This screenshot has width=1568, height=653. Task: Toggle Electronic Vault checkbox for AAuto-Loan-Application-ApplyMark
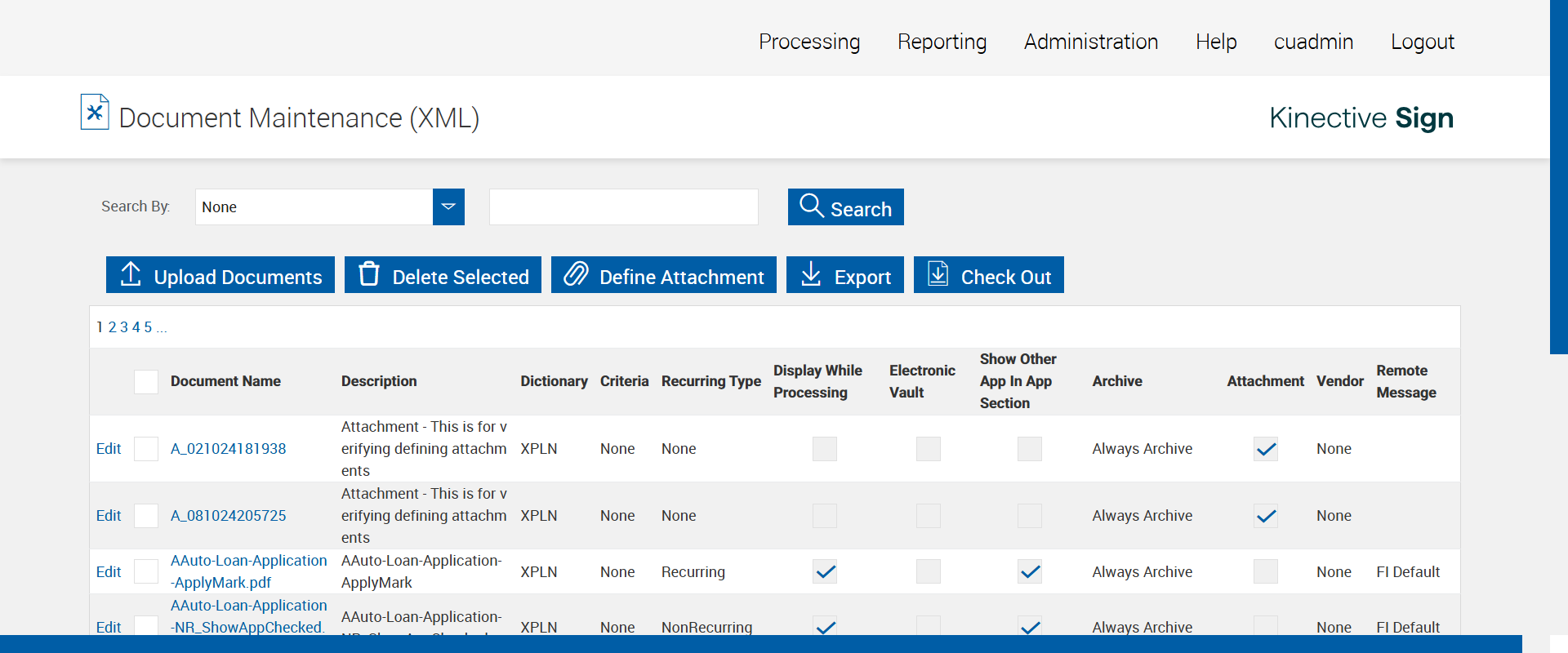tap(929, 571)
